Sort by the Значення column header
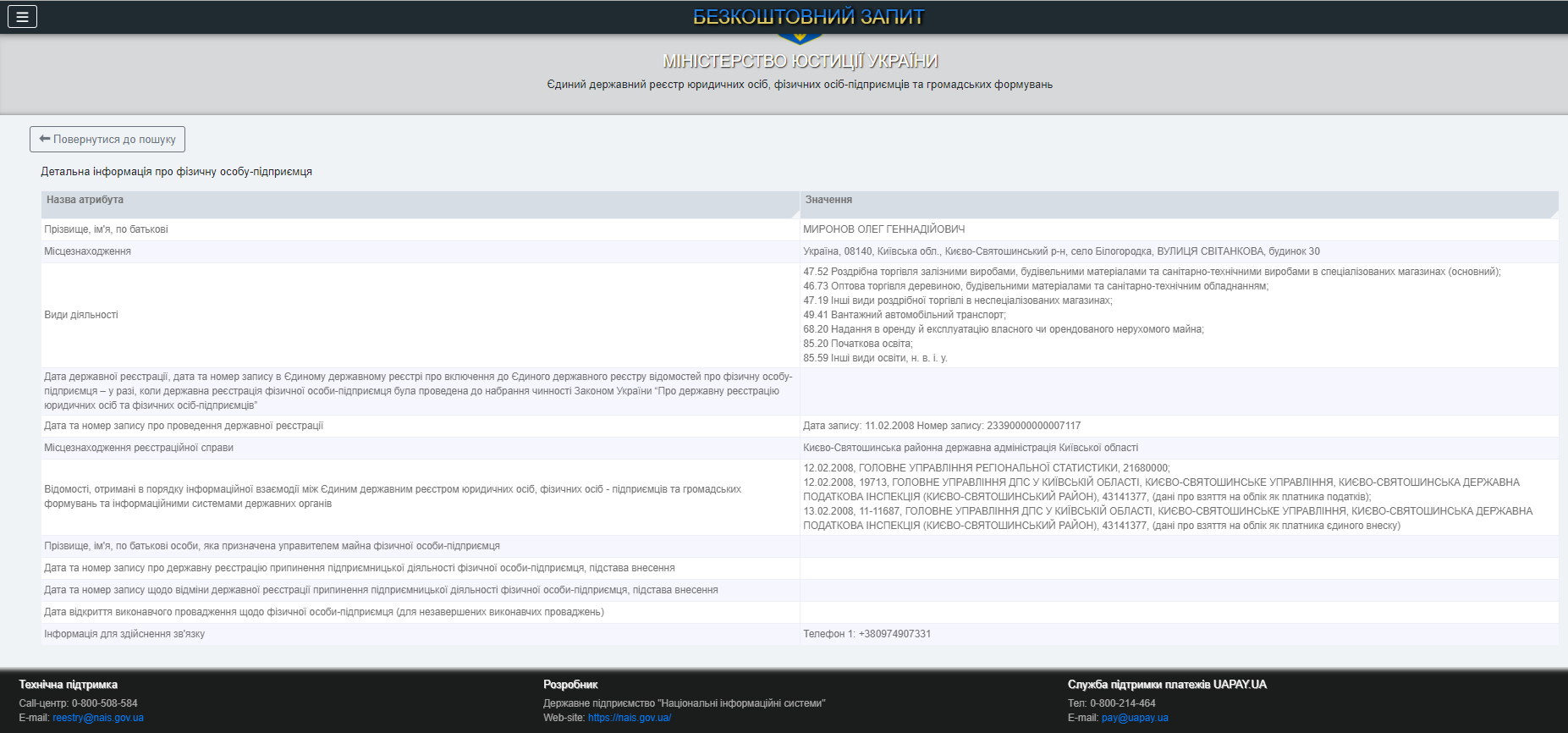 point(828,201)
